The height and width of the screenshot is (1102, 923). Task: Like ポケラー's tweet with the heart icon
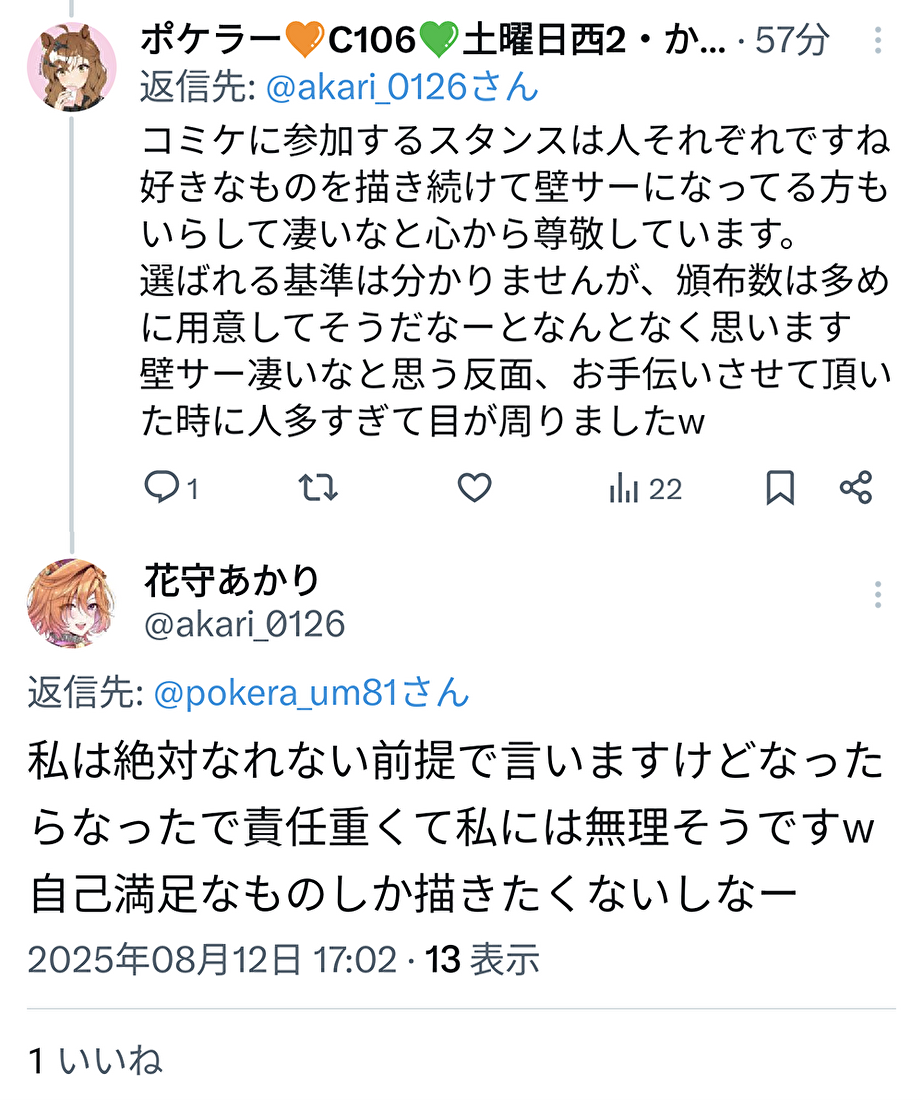474,488
